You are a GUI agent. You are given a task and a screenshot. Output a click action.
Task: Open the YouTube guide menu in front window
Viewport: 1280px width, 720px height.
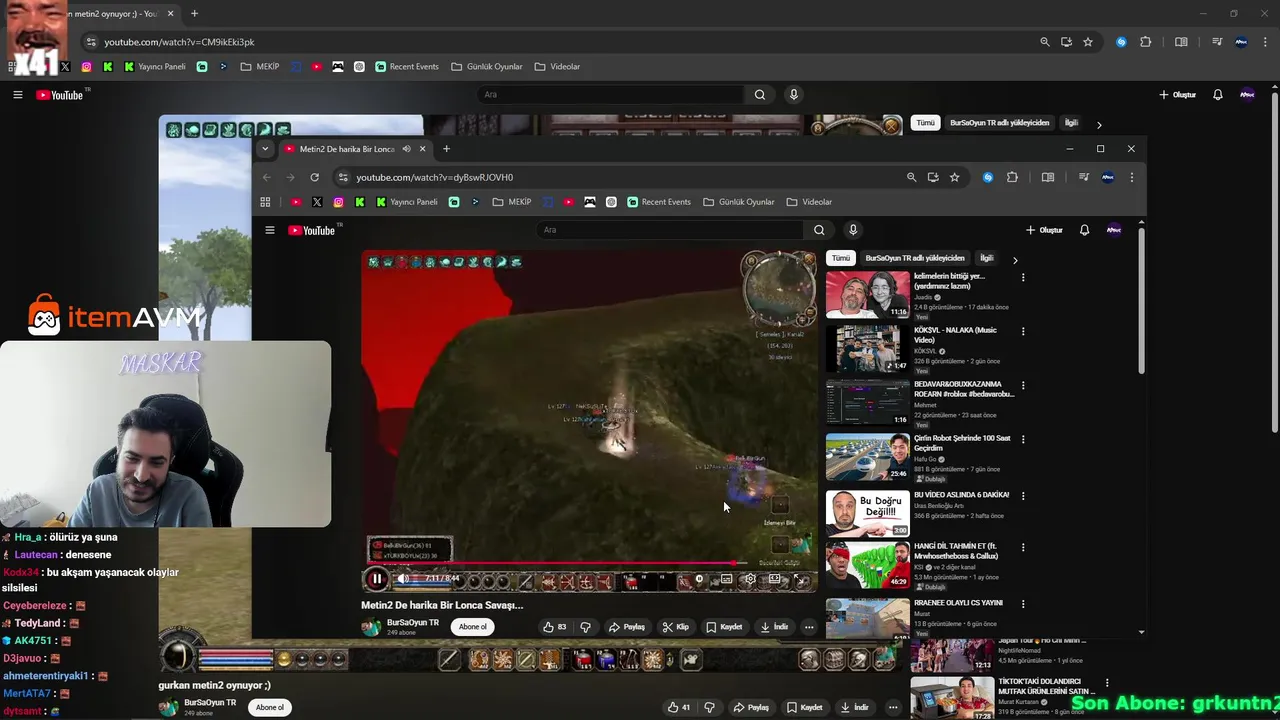coord(269,230)
